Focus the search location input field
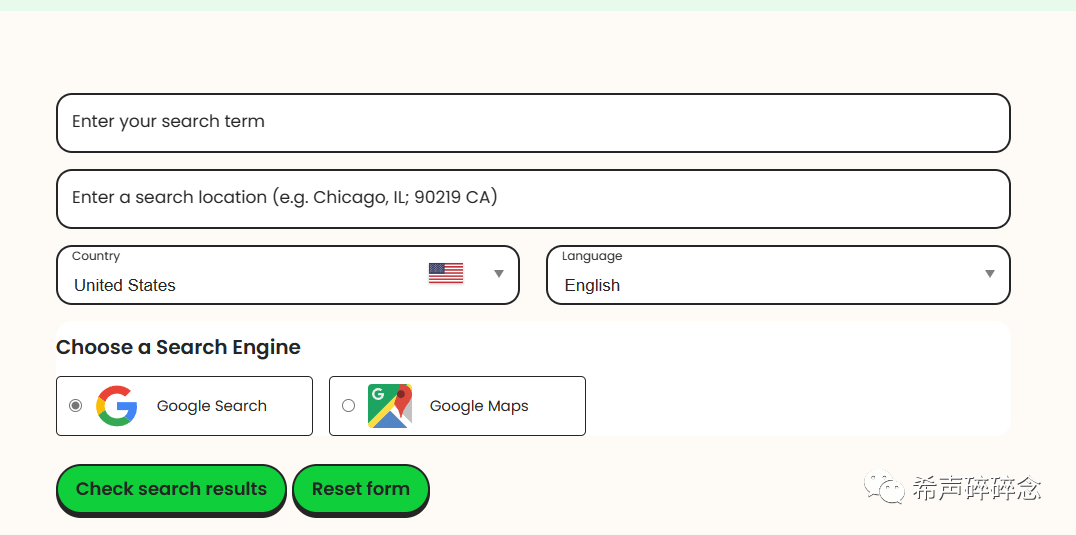1076x535 pixels. coord(533,199)
